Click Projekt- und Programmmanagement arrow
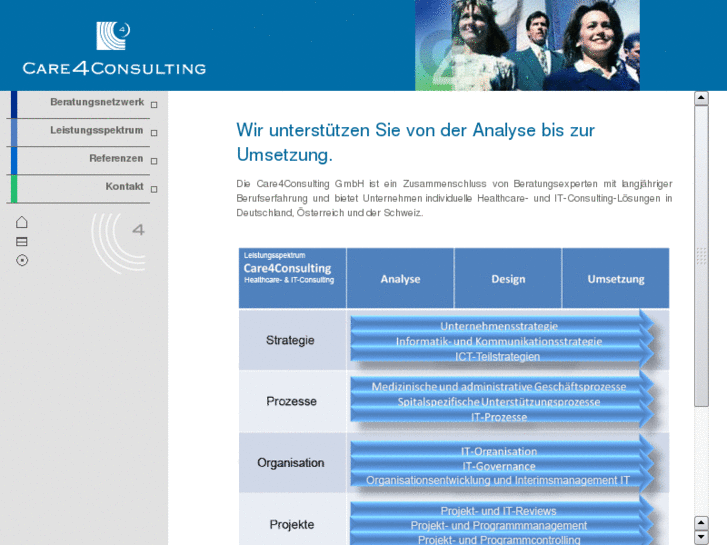Viewport: 727px width, 545px height. [x=502, y=526]
